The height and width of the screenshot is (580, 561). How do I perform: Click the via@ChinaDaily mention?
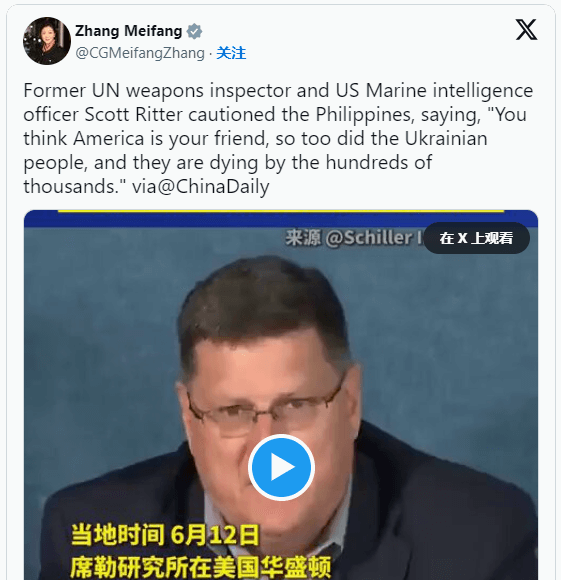201,186
